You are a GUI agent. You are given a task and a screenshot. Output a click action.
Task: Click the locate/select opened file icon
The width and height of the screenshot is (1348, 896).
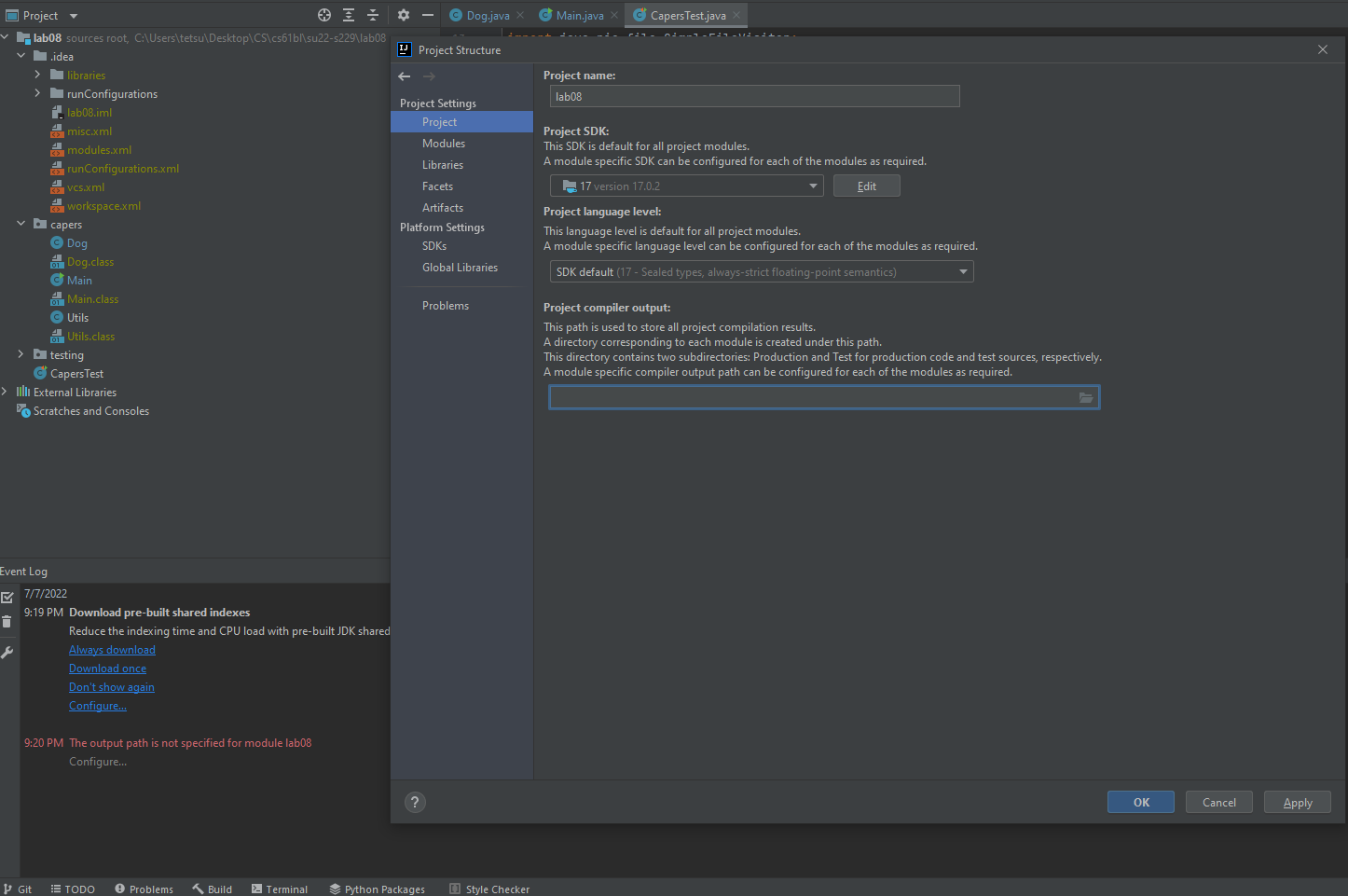click(x=324, y=15)
